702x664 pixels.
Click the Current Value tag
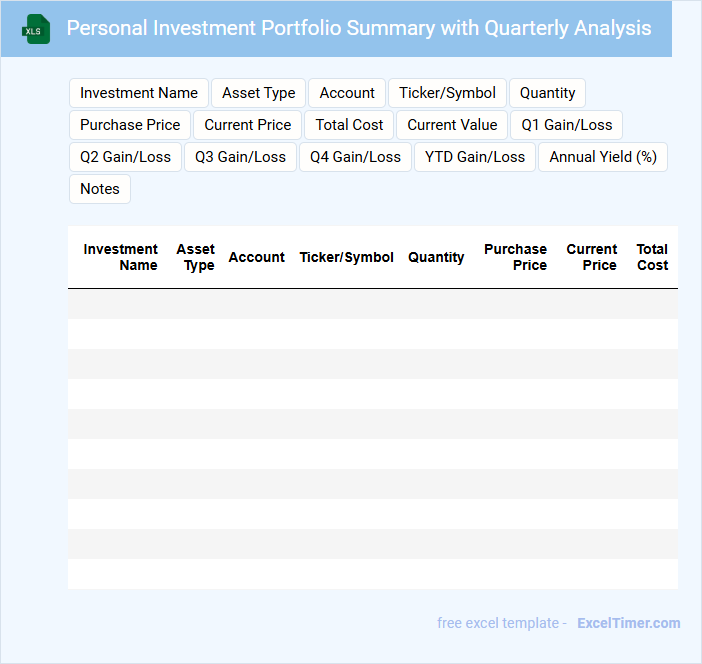click(x=452, y=125)
